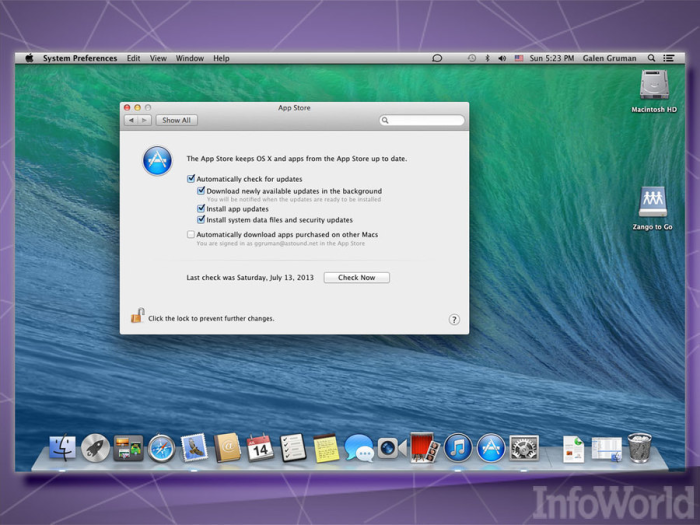Launch Launchpad rocket icon in Dock
This screenshot has height=525, width=700.
point(95,448)
